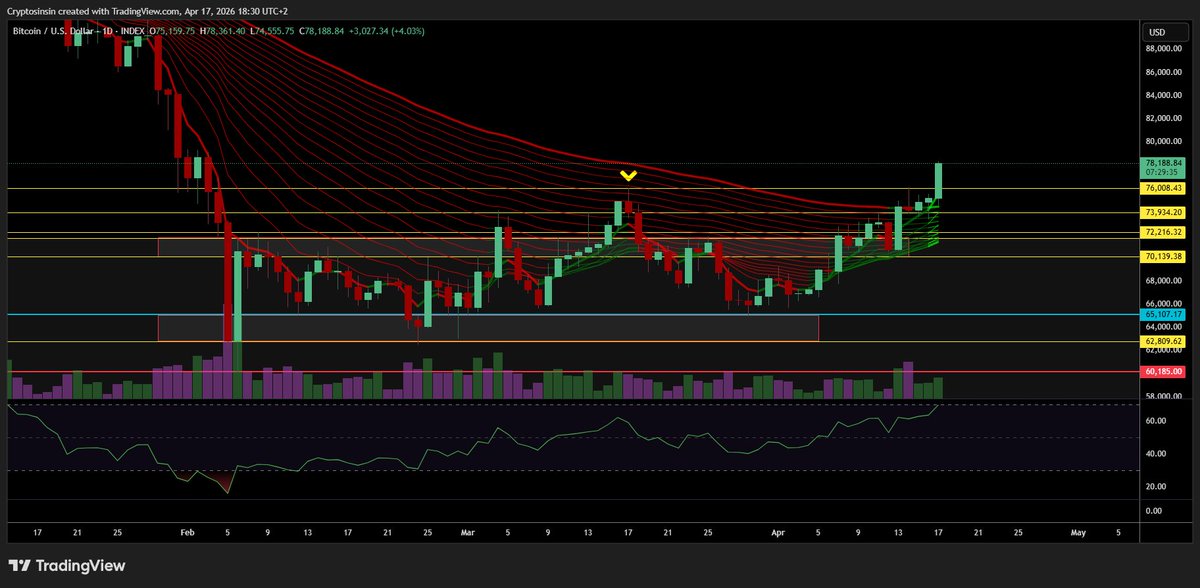Select the 73,934.20 horizontal line price label

[x=1163, y=213]
